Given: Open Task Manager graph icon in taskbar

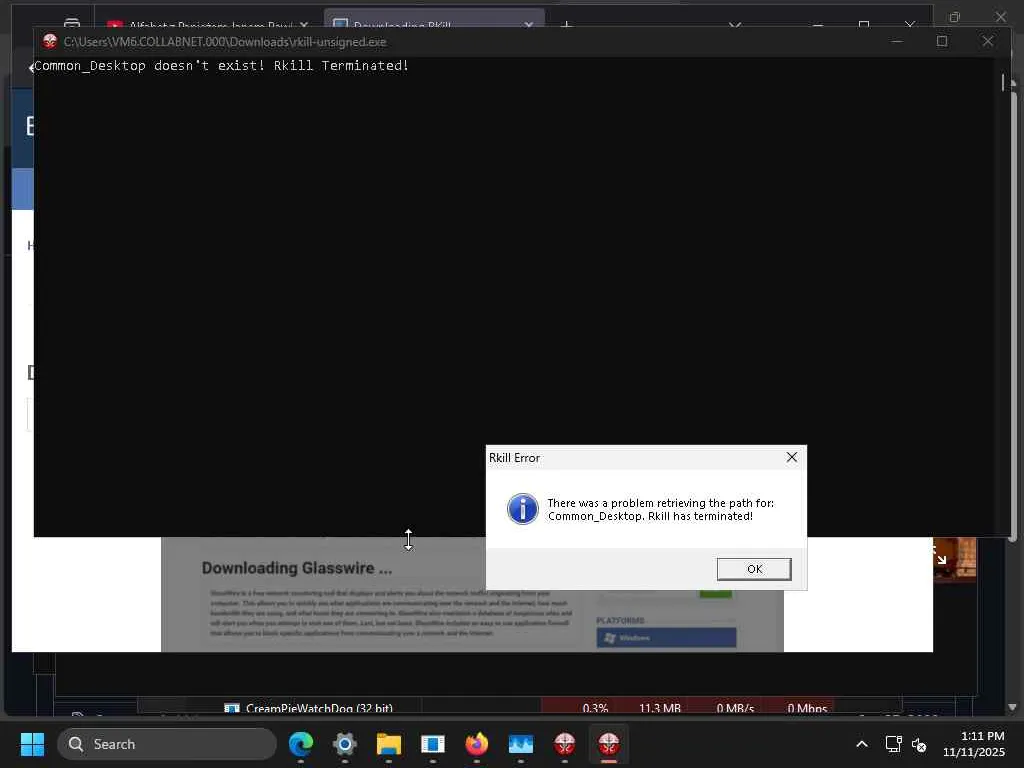Looking at the screenshot, I should [x=520, y=744].
